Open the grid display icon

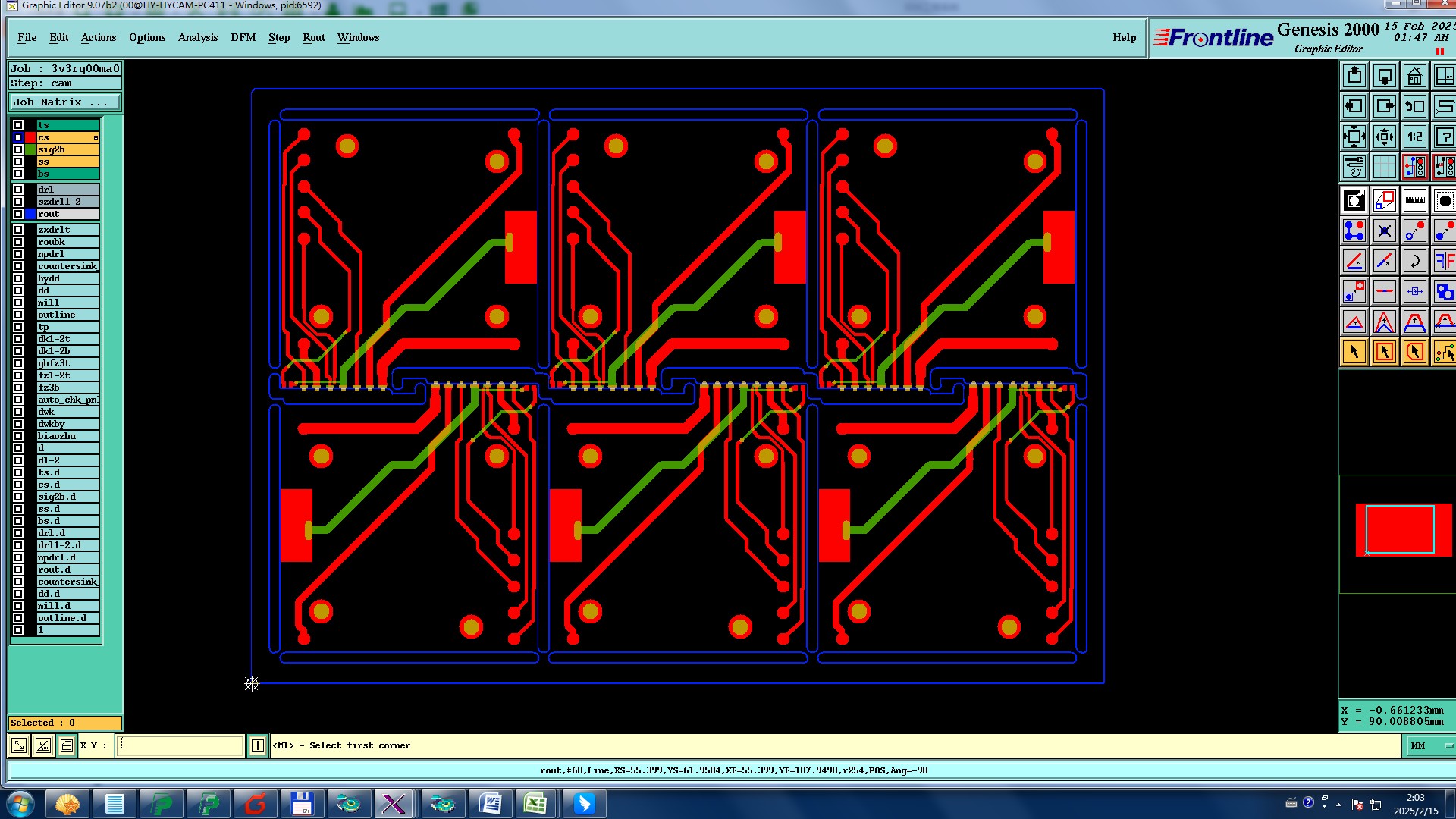1385,167
